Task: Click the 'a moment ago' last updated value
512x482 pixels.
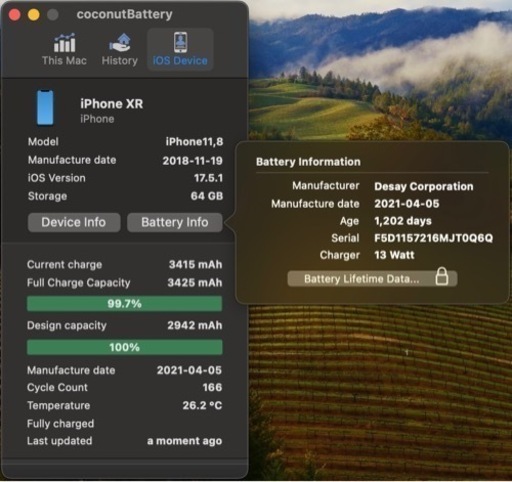Action: point(184,441)
